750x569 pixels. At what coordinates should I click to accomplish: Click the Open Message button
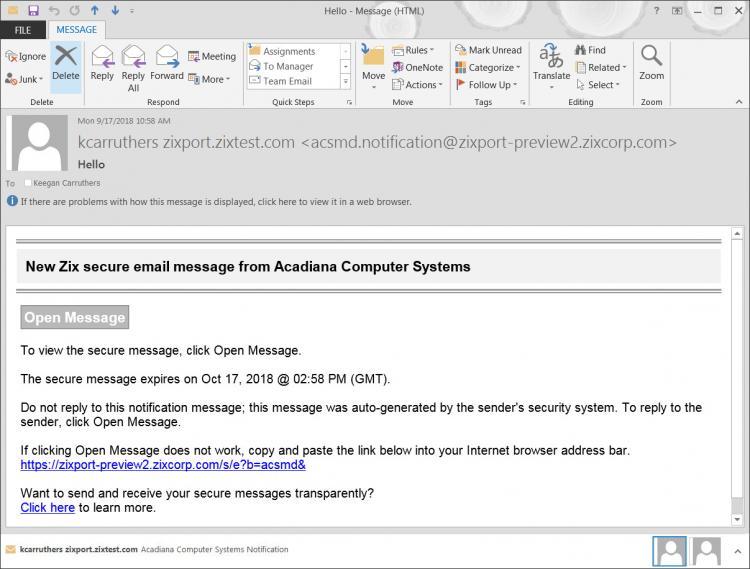[75, 317]
